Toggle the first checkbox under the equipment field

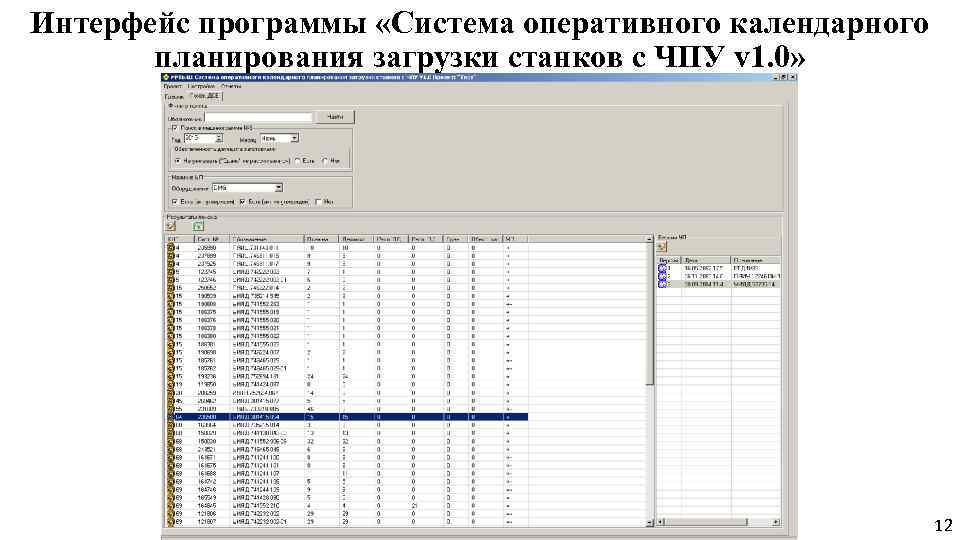175,201
